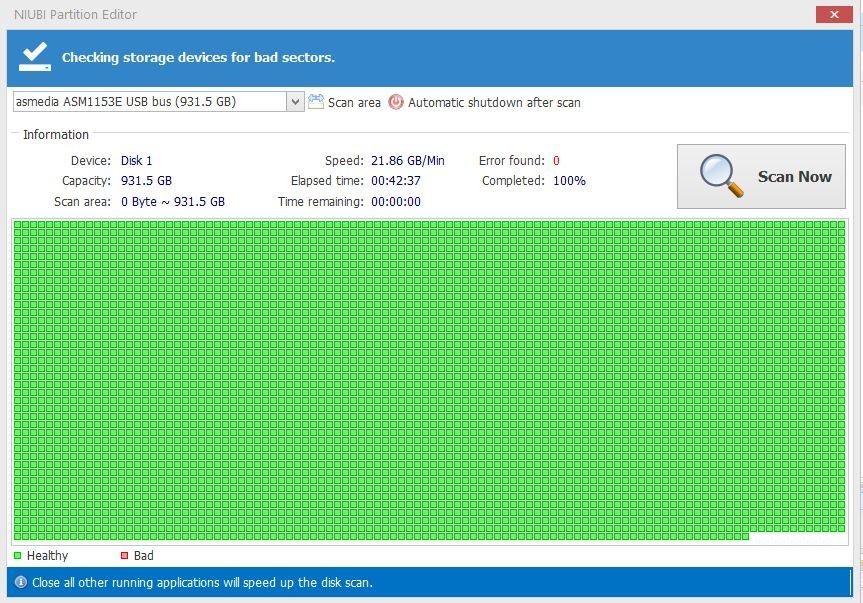This screenshot has height=603, width=863.
Task: Click the red power shutdown icon
Action: pos(396,102)
